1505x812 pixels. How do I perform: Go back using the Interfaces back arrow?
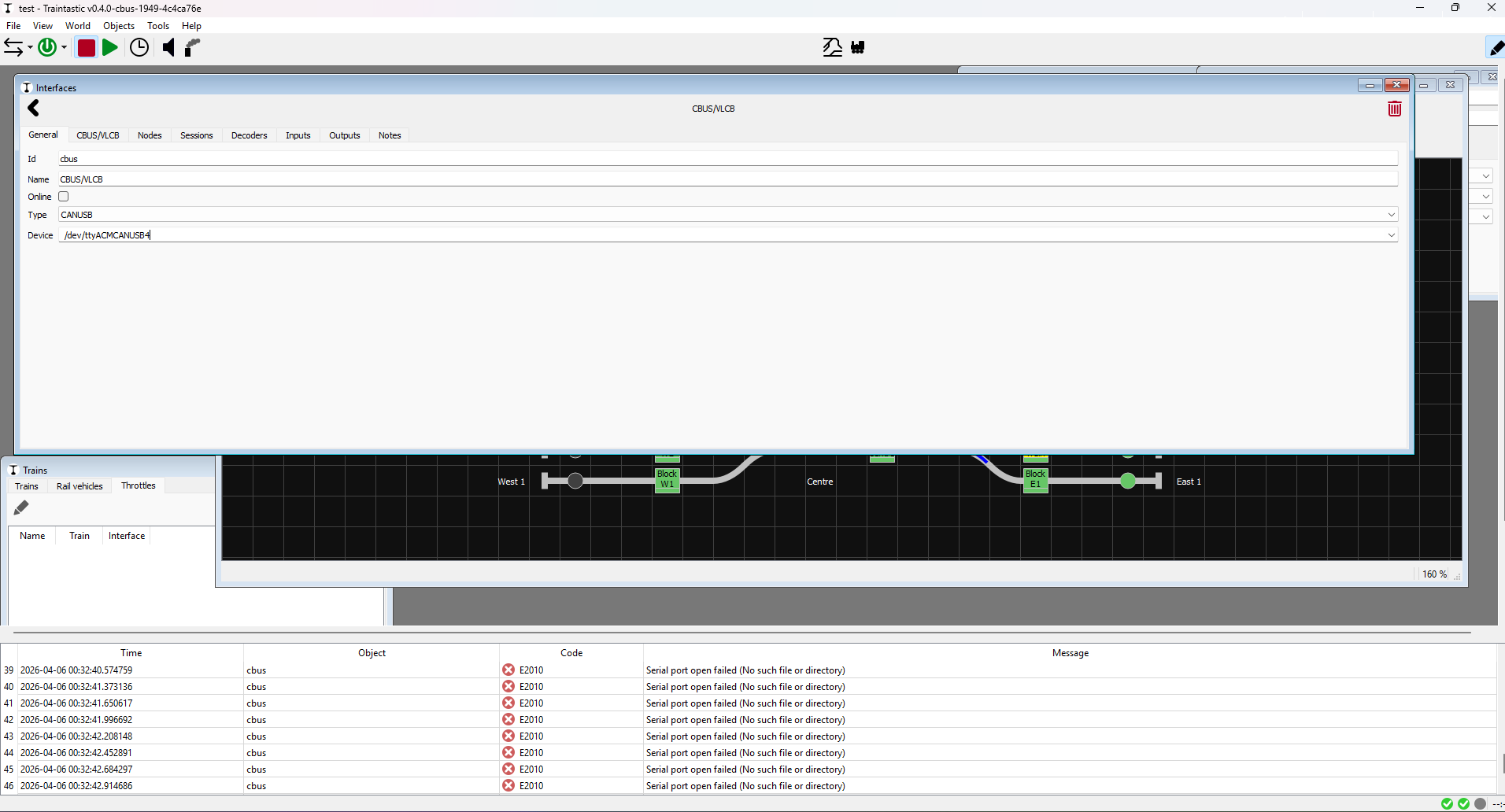point(34,109)
